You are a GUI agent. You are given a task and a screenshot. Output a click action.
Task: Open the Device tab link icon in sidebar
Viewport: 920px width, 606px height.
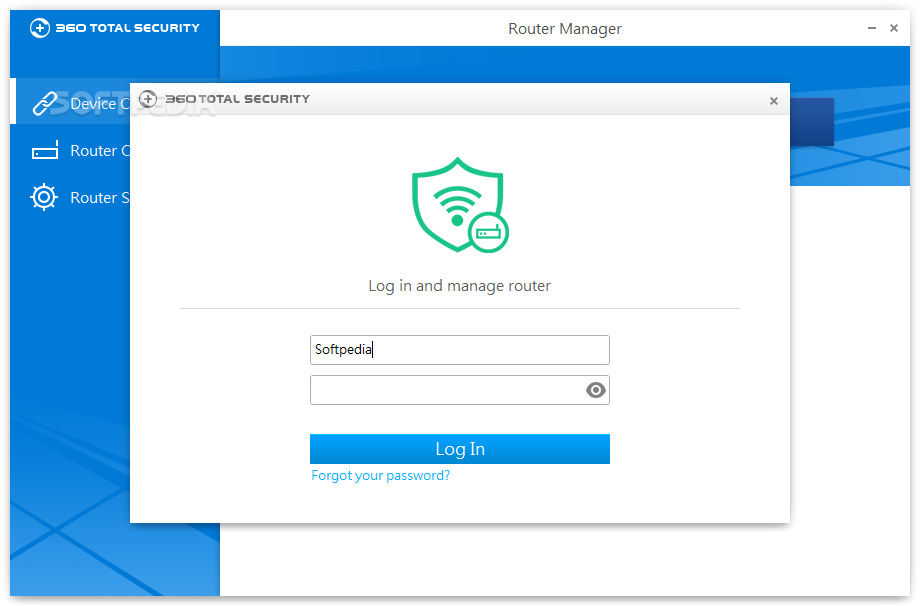coord(45,104)
